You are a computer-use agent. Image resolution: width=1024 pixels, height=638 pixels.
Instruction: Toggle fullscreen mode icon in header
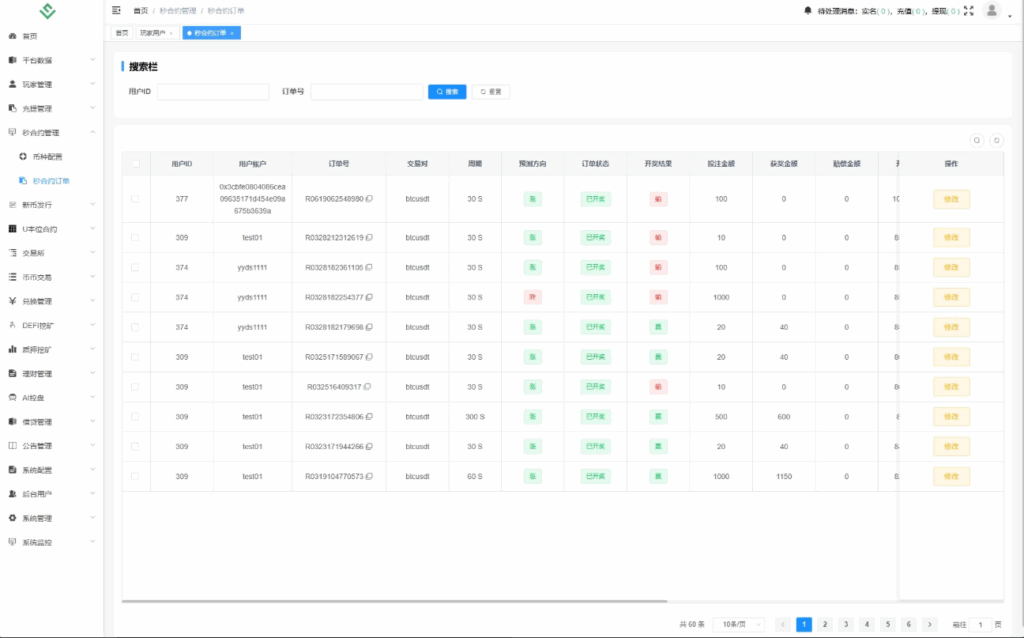(968, 10)
